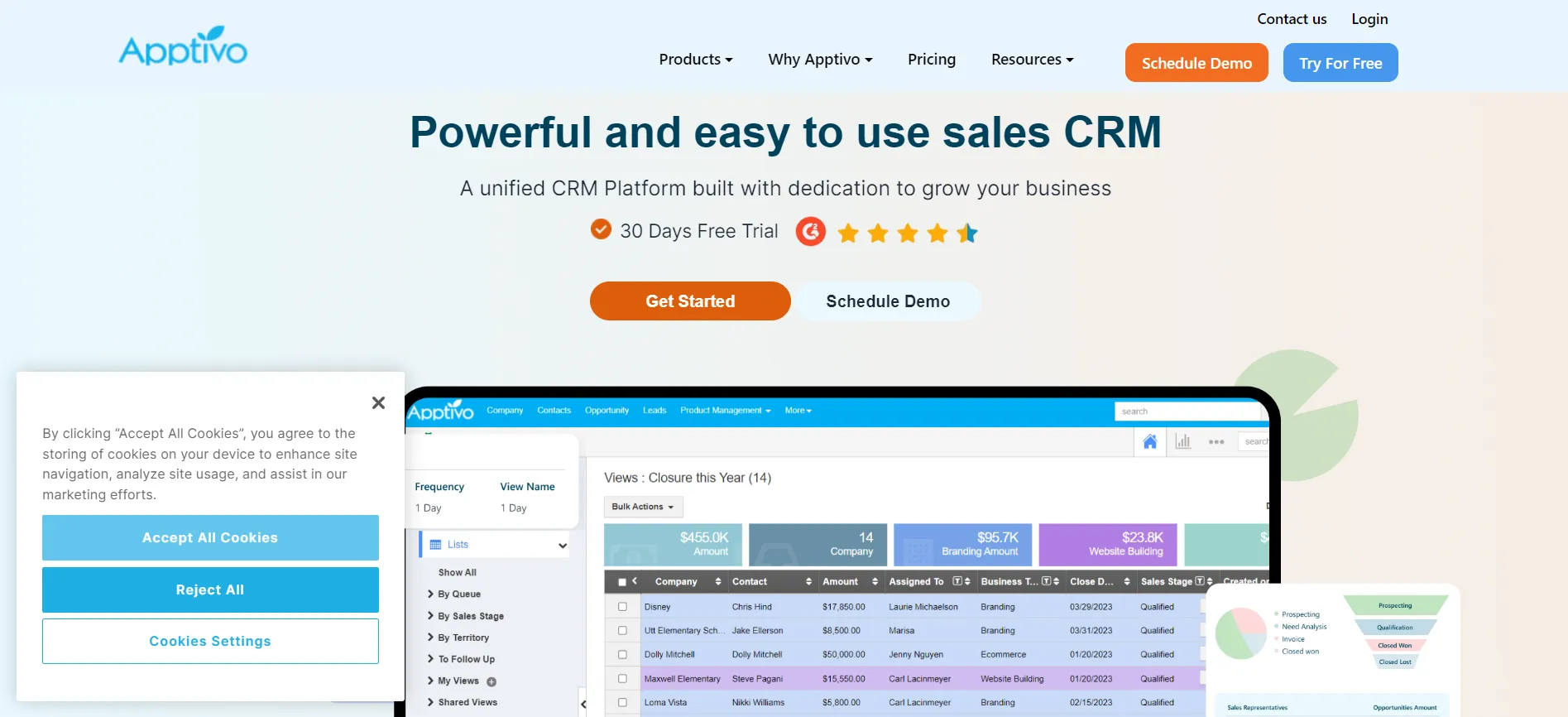Image resolution: width=1568 pixels, height=717 pixels.
Task: Click the filter icon on Sales Stage column
Action: (1200, 581)
